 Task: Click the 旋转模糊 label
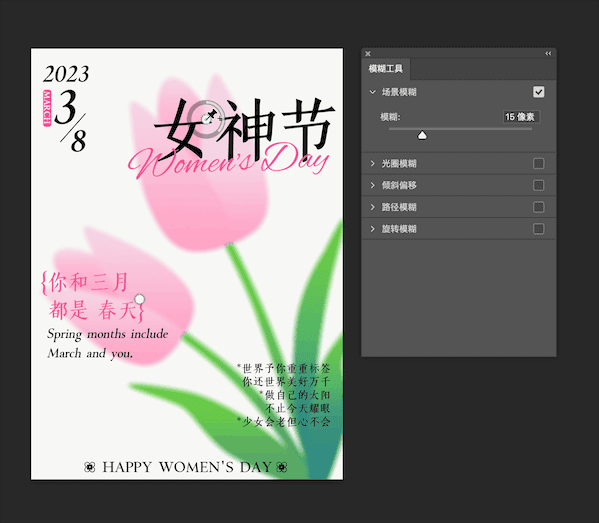tap(399, 229)
